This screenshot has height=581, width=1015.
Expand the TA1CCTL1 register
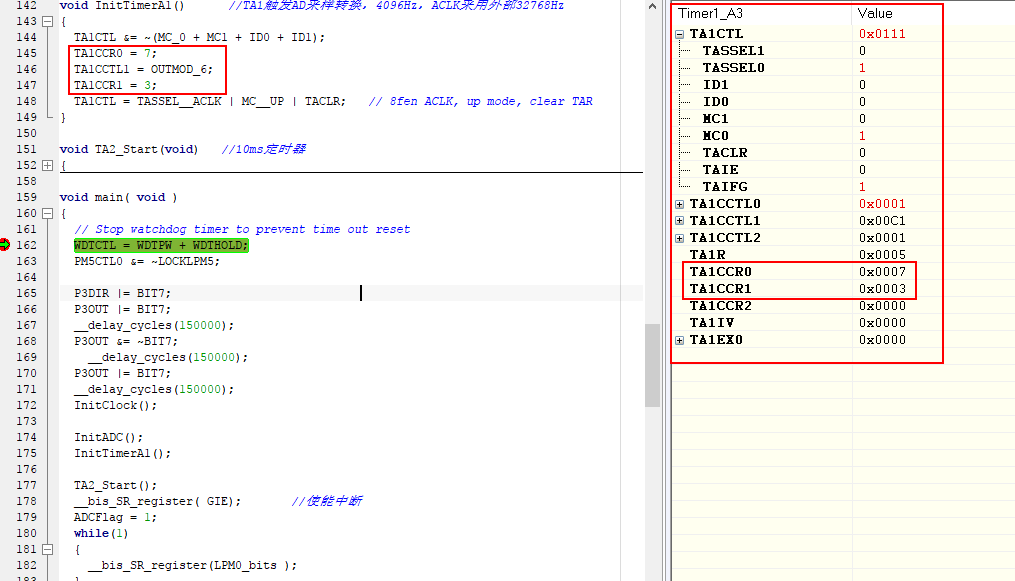coord(680,221)
